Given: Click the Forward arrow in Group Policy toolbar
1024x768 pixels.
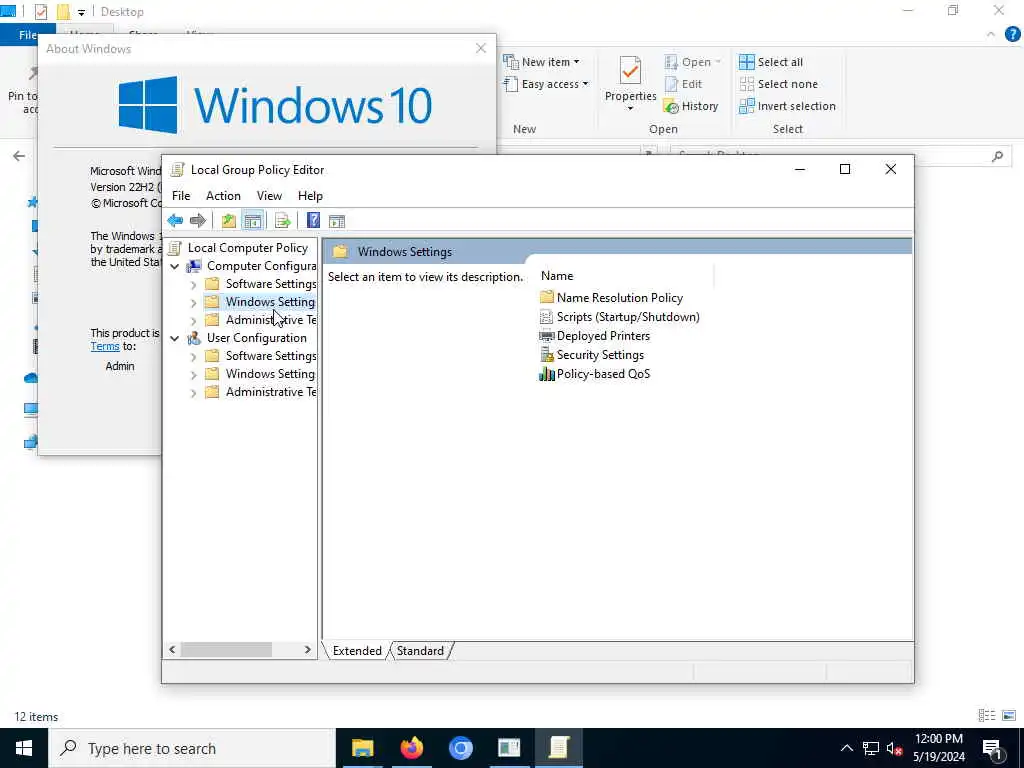Looking at the screenshot, I should [197, 221].
